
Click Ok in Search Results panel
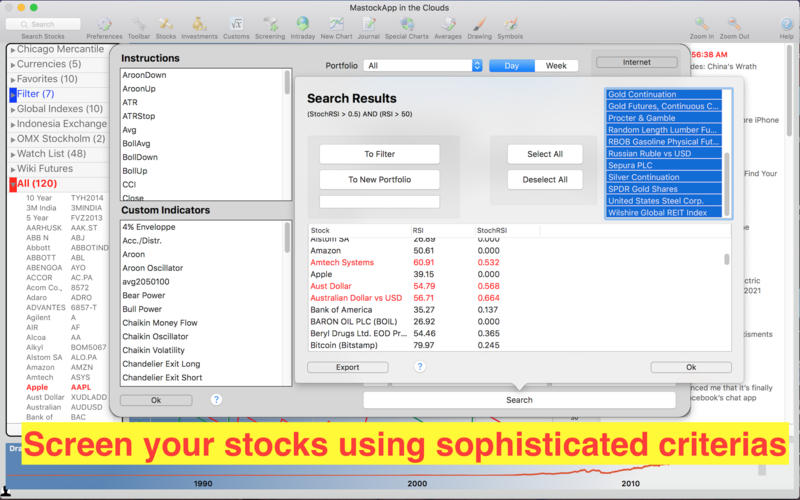691,367
